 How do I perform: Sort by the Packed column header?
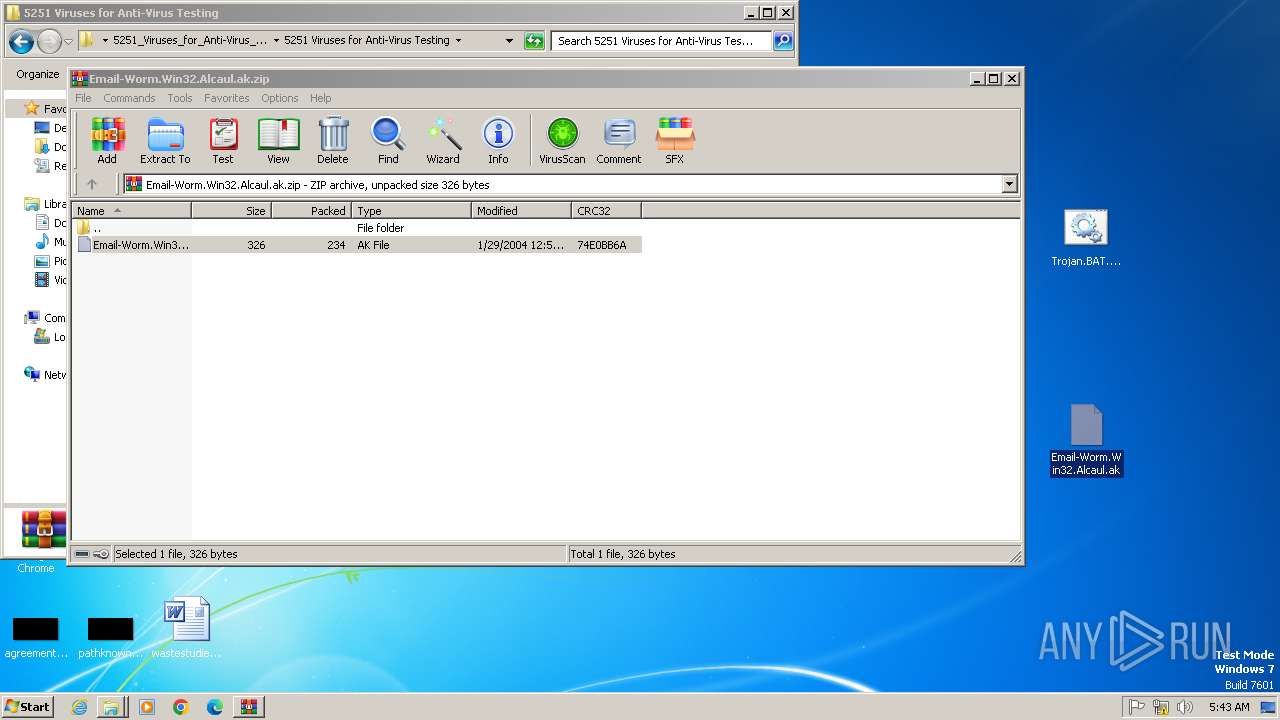(312, 211)
